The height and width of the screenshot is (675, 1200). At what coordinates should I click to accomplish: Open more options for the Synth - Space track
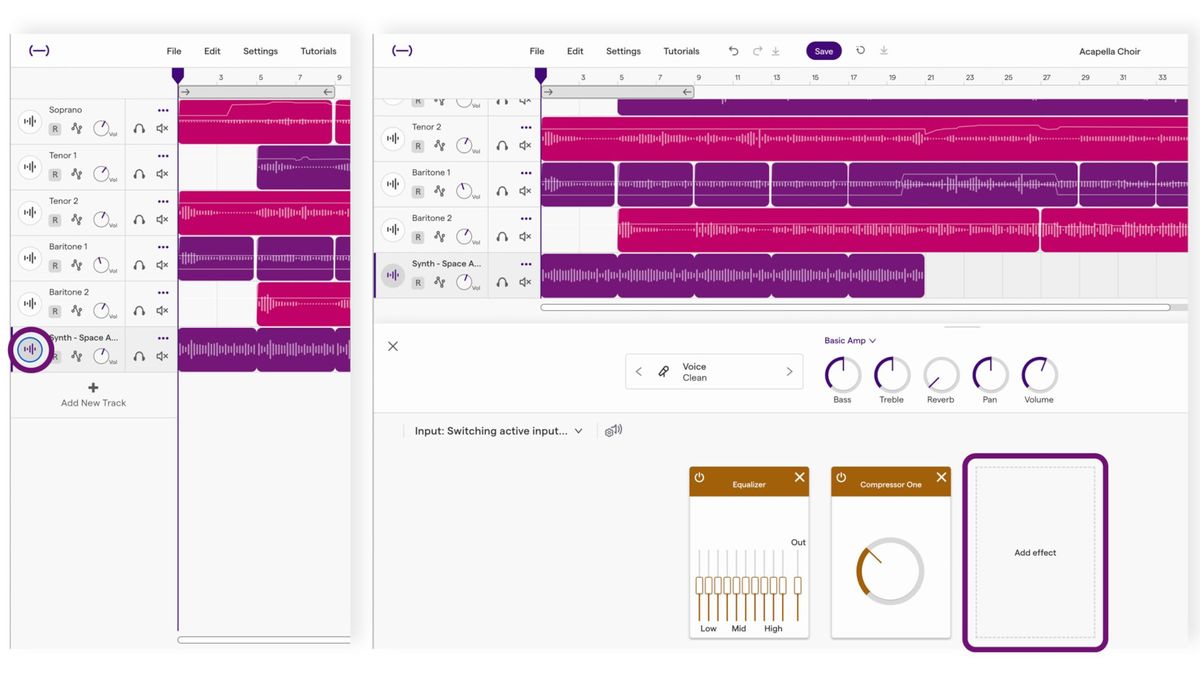point(162,337)
